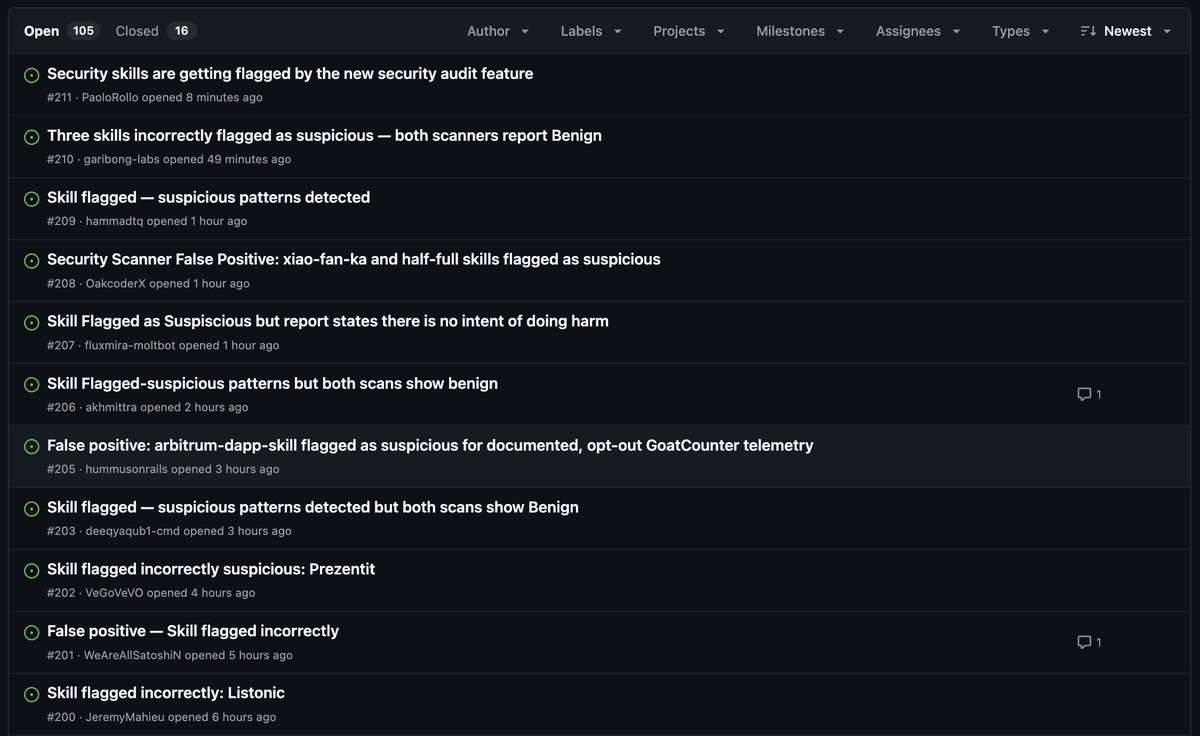1200x736 pixels.
Task: Click author deeqyaqub1-cmd
Action: click(x=132, y=532)
